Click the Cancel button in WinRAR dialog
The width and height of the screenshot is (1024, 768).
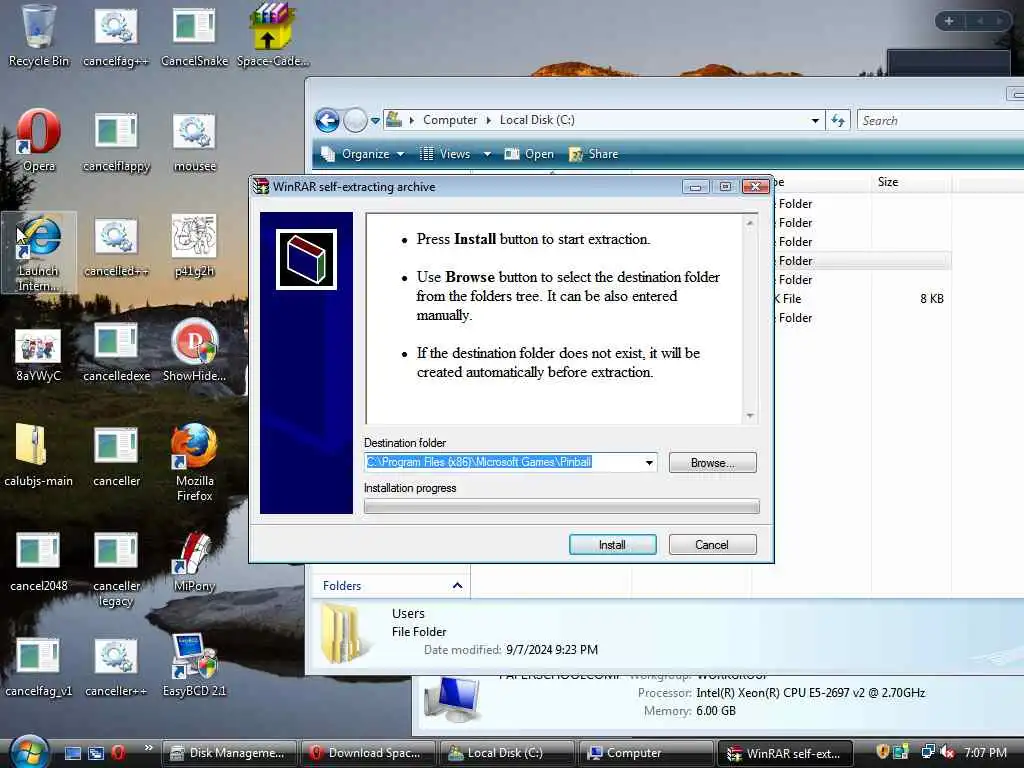coord(712,545)
